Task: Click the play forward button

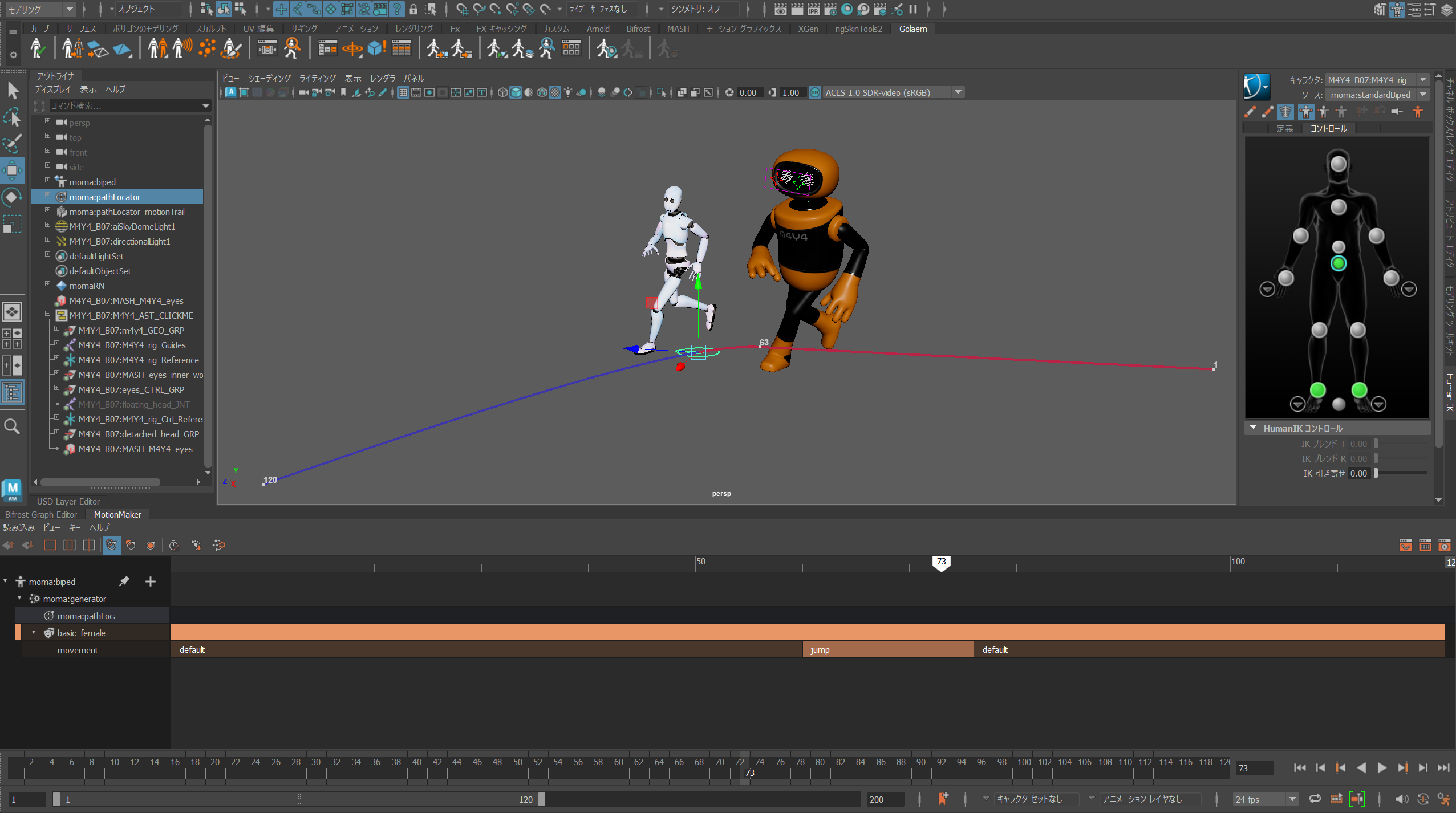Action: [1381, 768]
